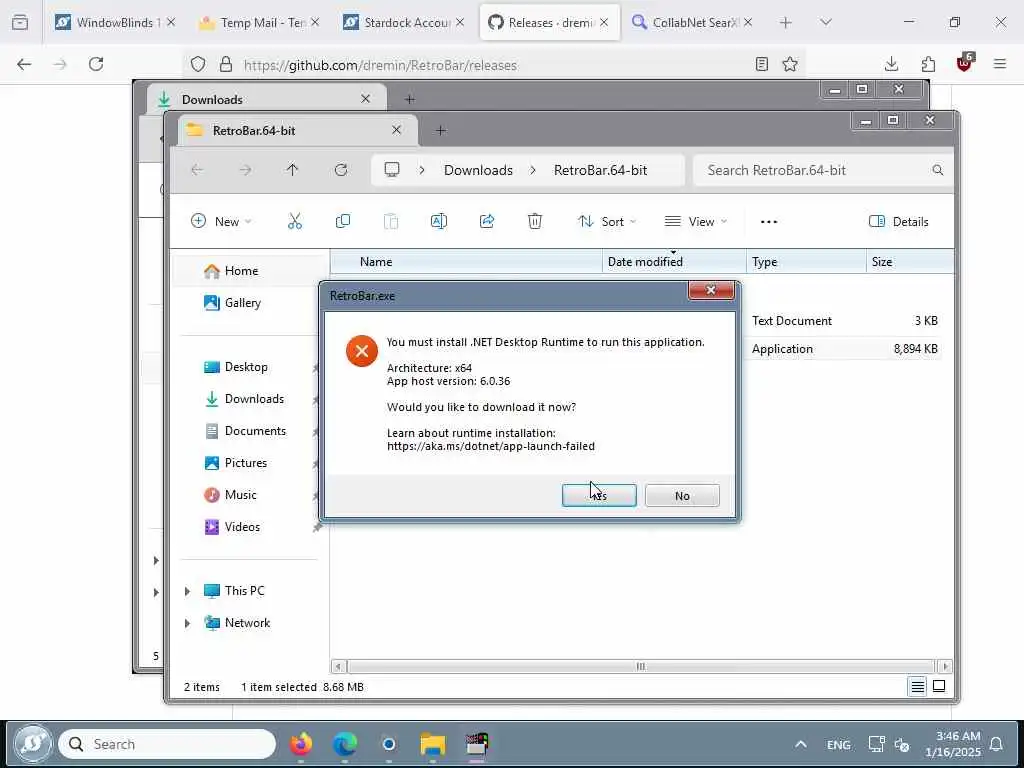The image size is (1024, 768).
Task: Click Explorer forward navigation arrow
Action: (x=245, y=170)
